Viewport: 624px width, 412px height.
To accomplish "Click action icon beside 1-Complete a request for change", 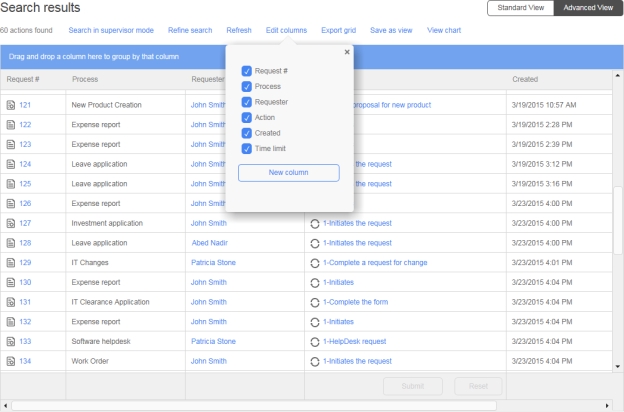I will point(314,263).
